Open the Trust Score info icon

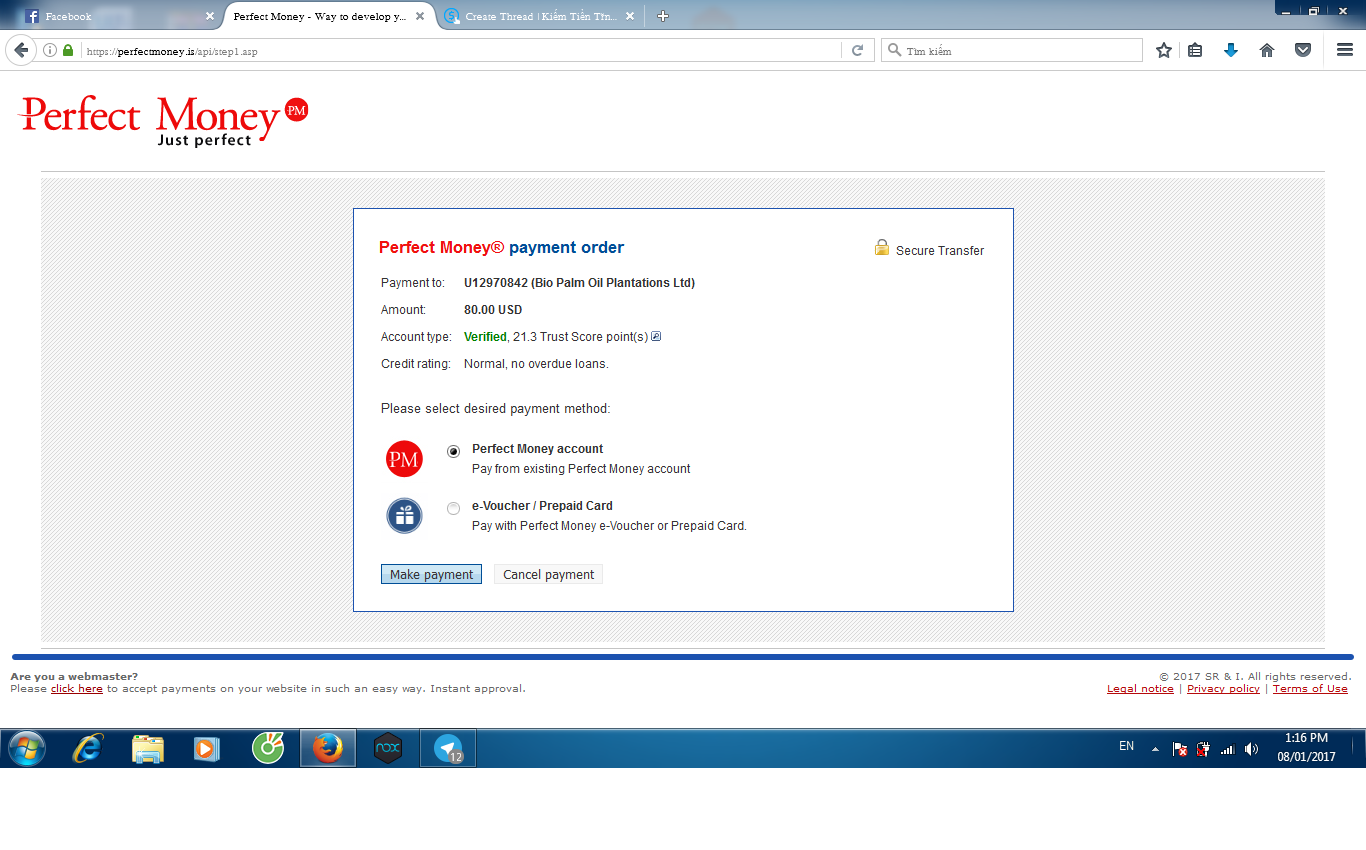click(x=656, y=336)
